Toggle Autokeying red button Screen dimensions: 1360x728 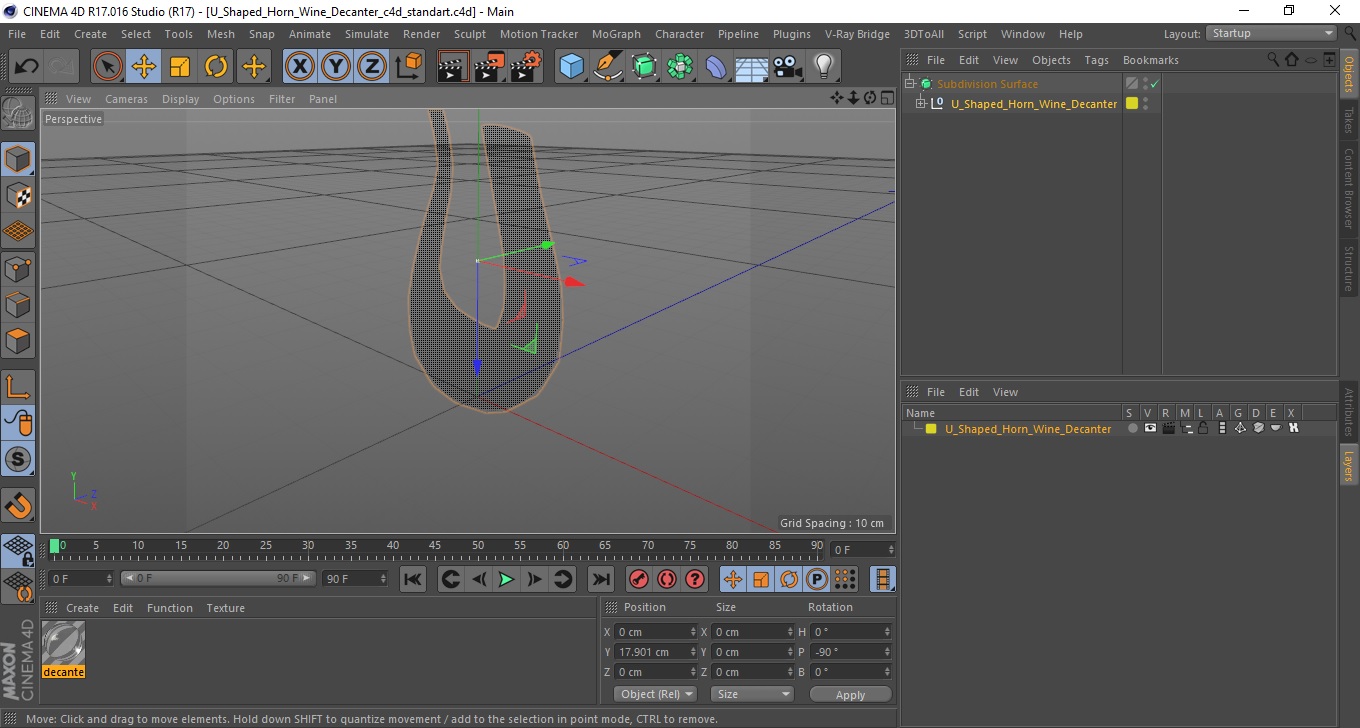(667, 579)
